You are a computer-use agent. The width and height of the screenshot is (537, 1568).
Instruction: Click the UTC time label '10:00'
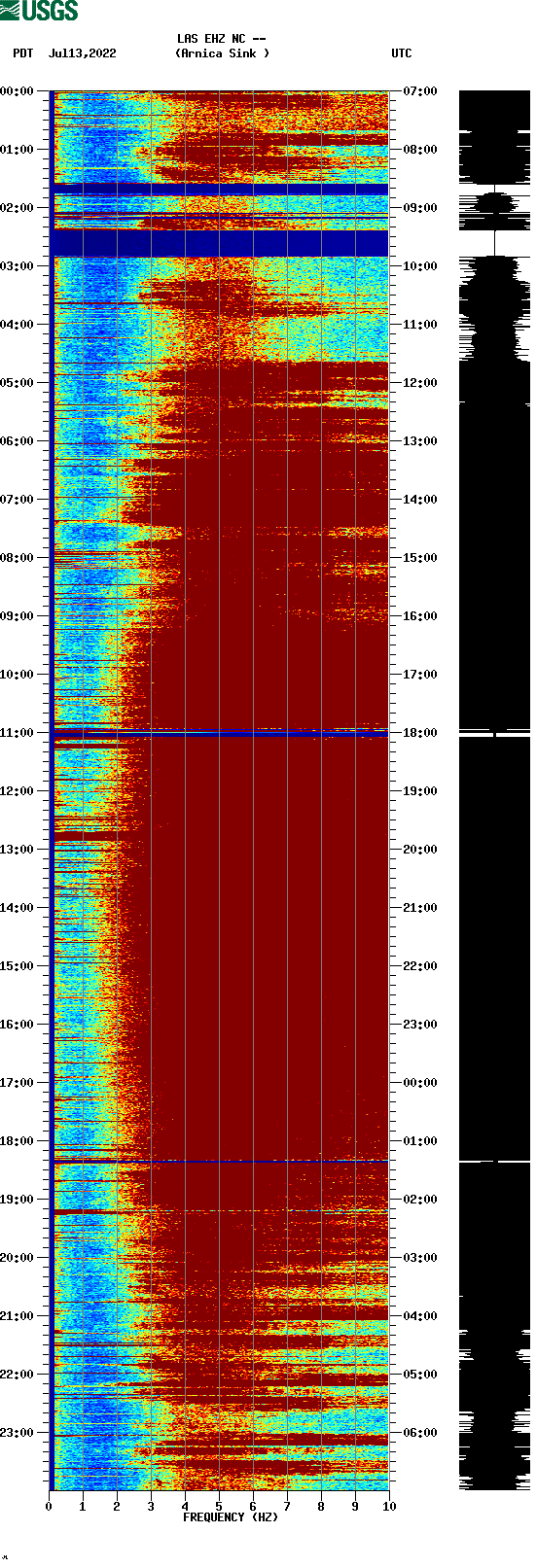click(x=420, y=266)
